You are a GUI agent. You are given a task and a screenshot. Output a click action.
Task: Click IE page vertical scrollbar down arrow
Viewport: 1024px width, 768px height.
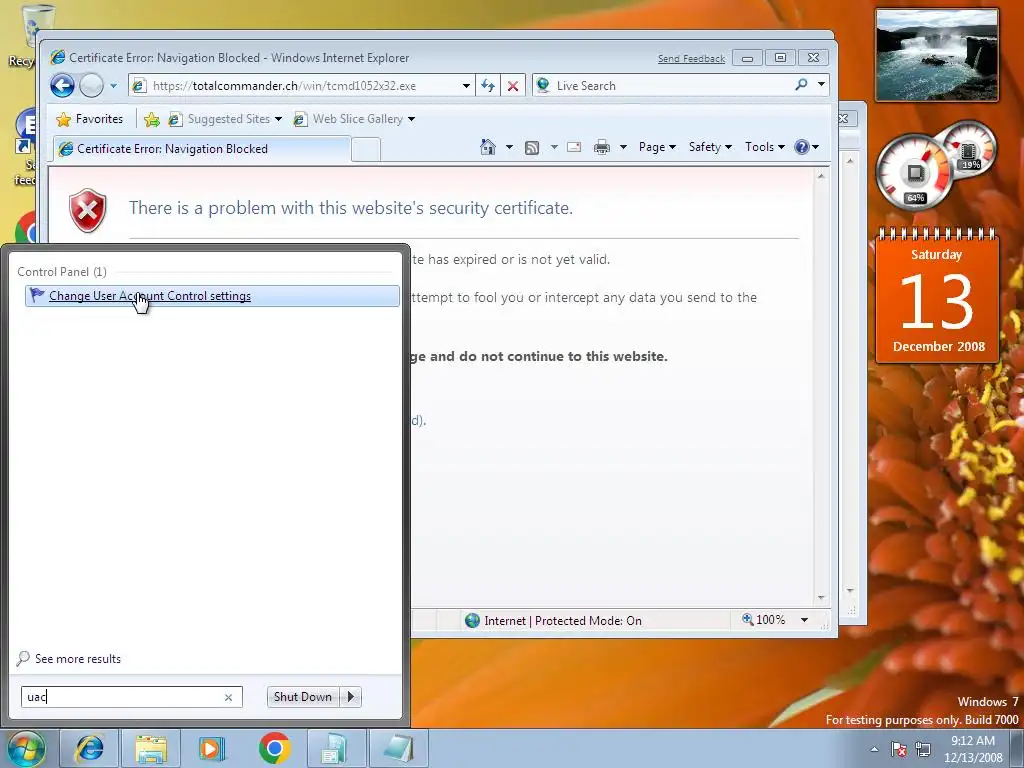pos(821,598)
